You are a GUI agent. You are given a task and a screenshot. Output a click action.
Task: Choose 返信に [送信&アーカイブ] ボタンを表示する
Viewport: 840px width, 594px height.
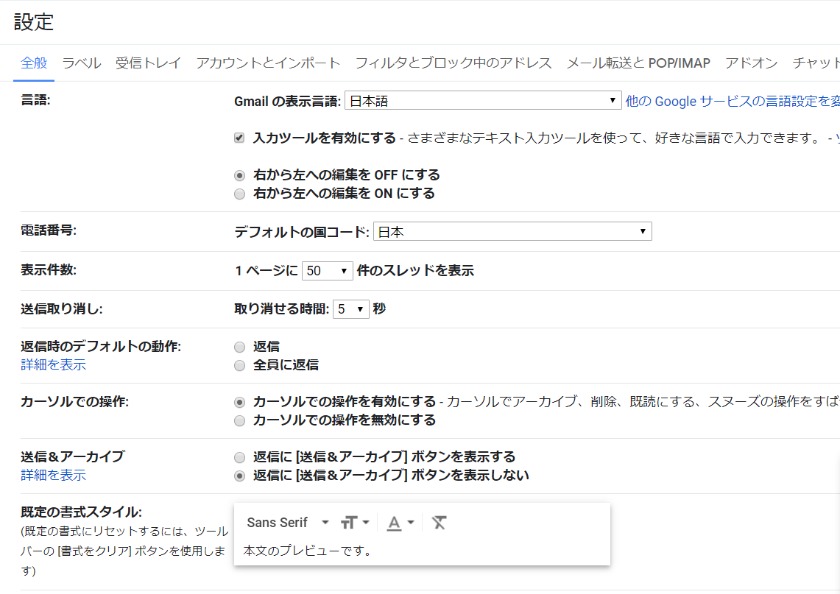coord(239,457)
